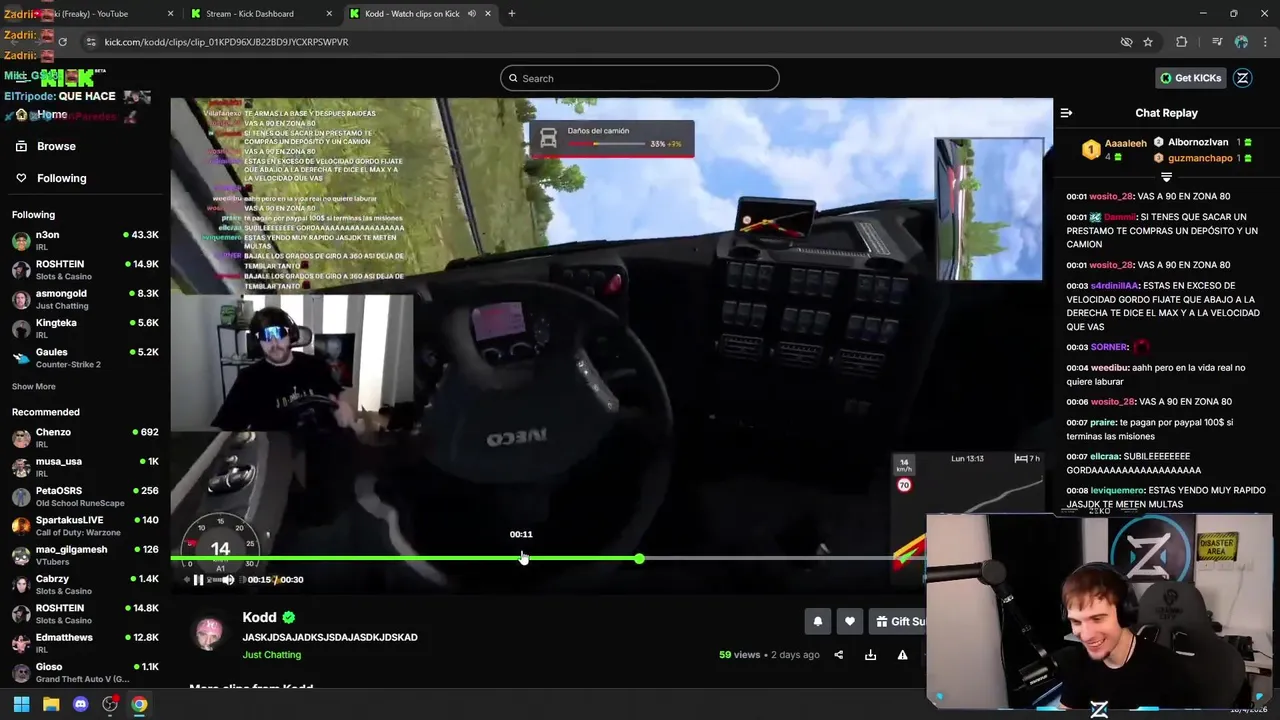The height and width of the screenshot is (720, 1280).
Task: Mute the clip with the volume icon
Action: pos(228,580)
